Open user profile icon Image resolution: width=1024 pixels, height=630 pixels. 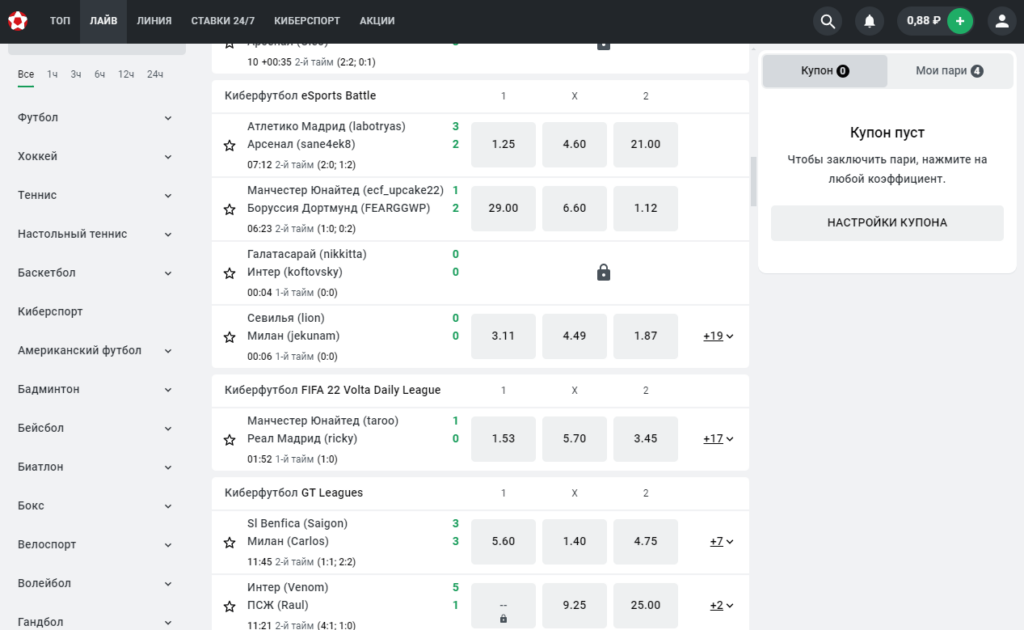click(1002, 21)
